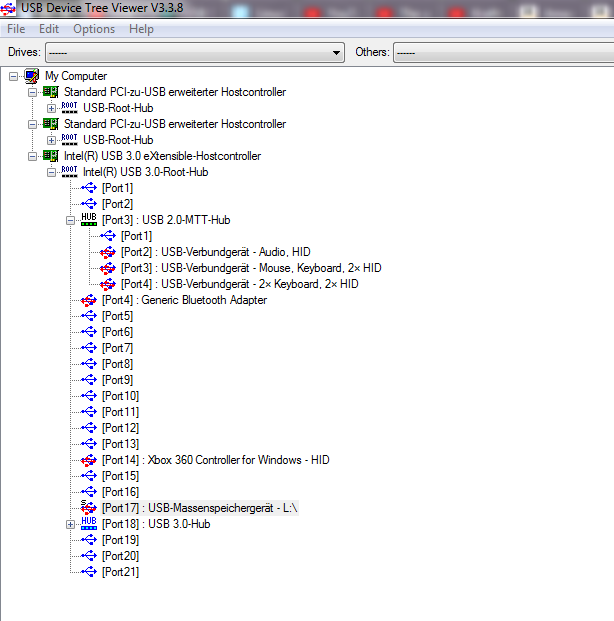
Task: Select the My Computer label
Action: click(76, 76)
